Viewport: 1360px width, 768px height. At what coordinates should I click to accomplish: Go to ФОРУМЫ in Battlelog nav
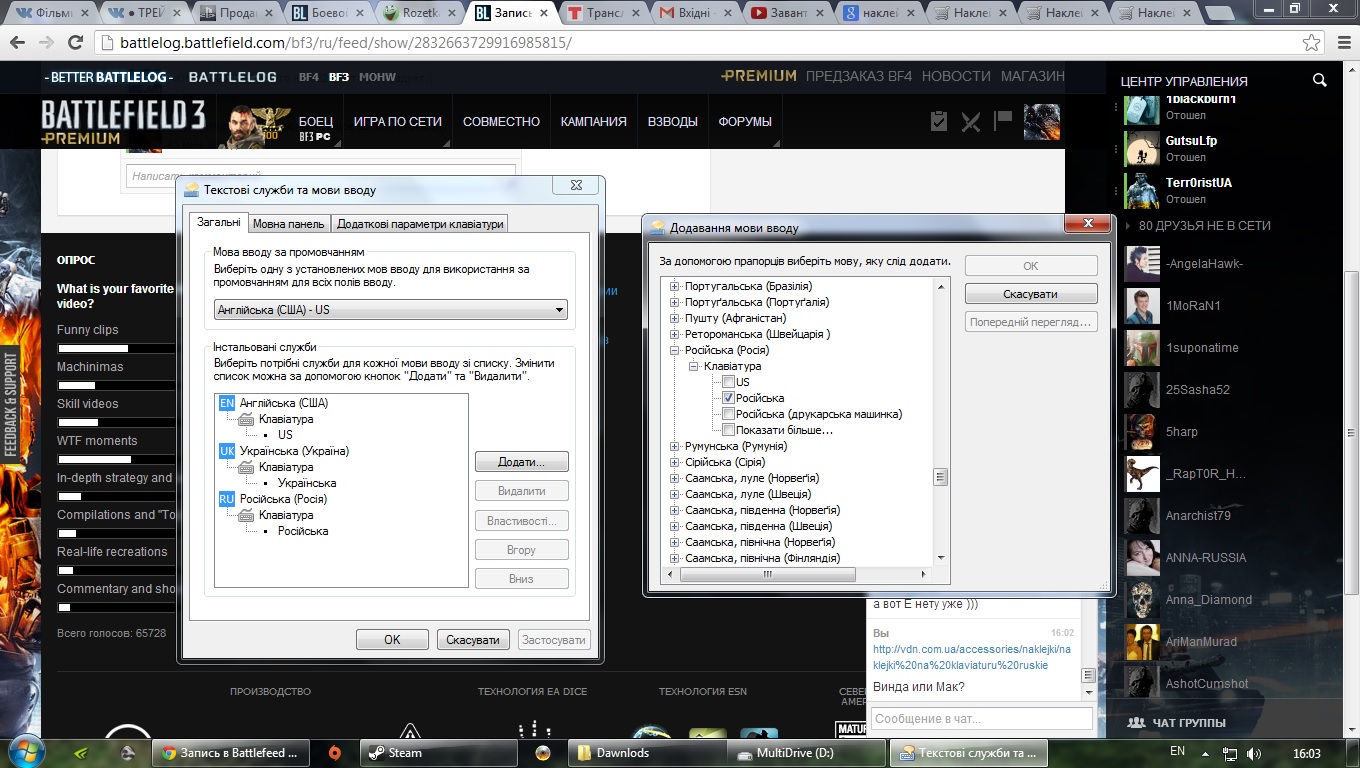click(745, 122)
